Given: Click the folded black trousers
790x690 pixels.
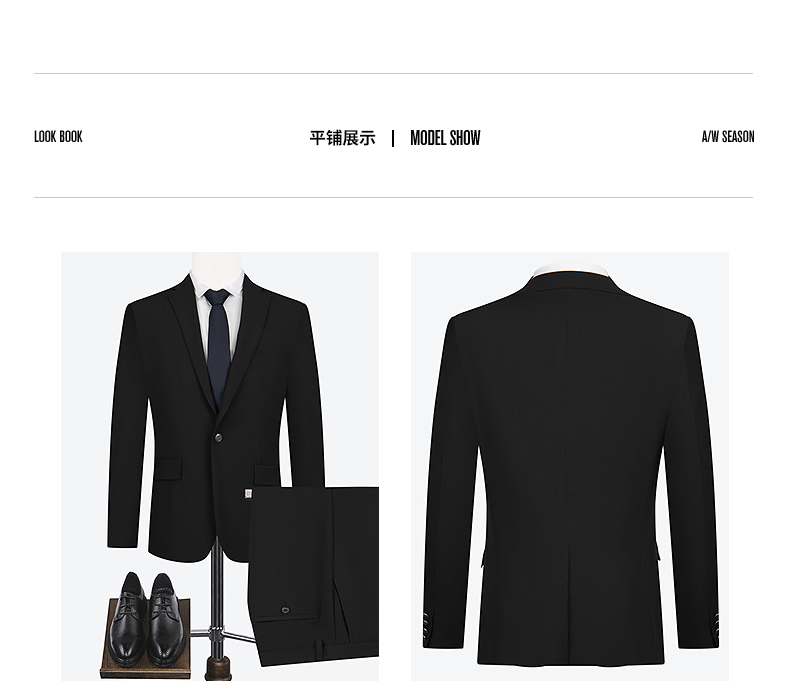Looking at the screenshot, I should point(315,576).
